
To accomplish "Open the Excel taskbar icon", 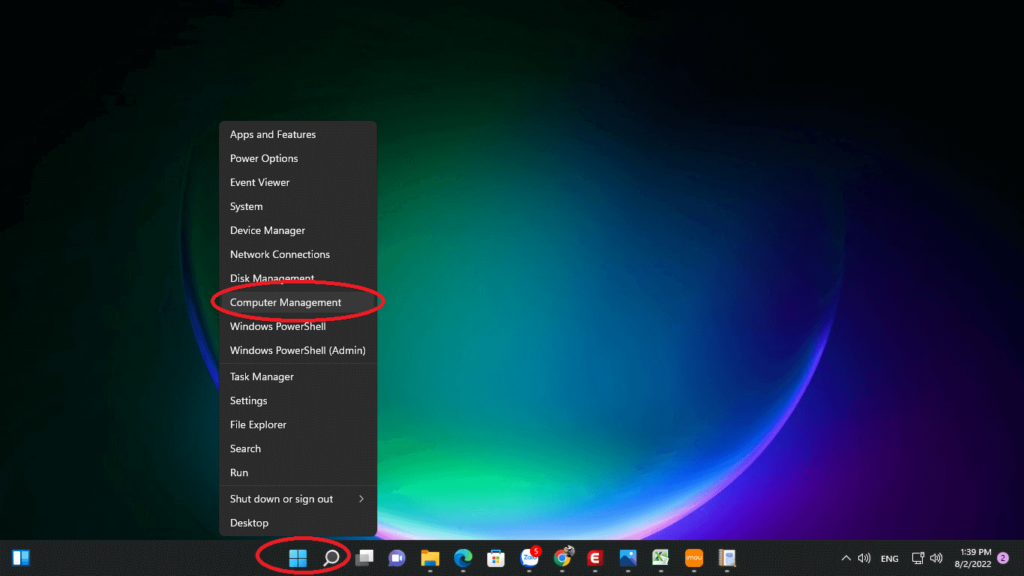I will click(x=661, y=558).
